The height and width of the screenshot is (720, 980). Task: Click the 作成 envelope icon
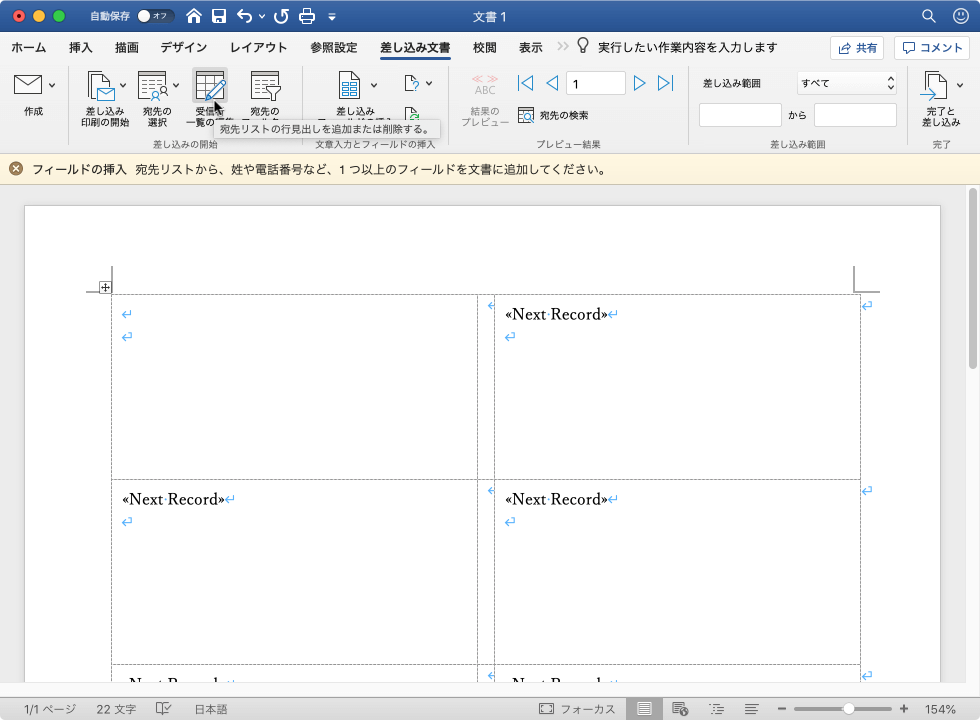tap(28, 85)
